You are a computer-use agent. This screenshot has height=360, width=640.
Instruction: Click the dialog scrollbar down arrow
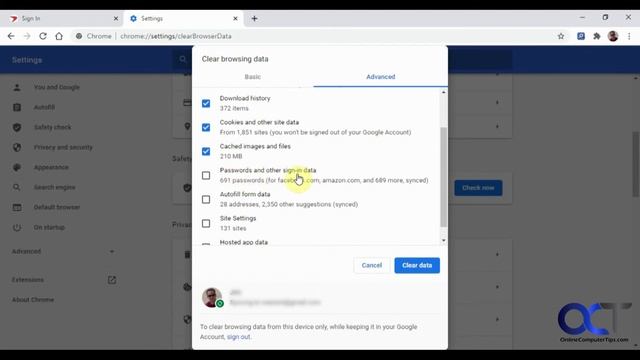[x=444, y=240]
